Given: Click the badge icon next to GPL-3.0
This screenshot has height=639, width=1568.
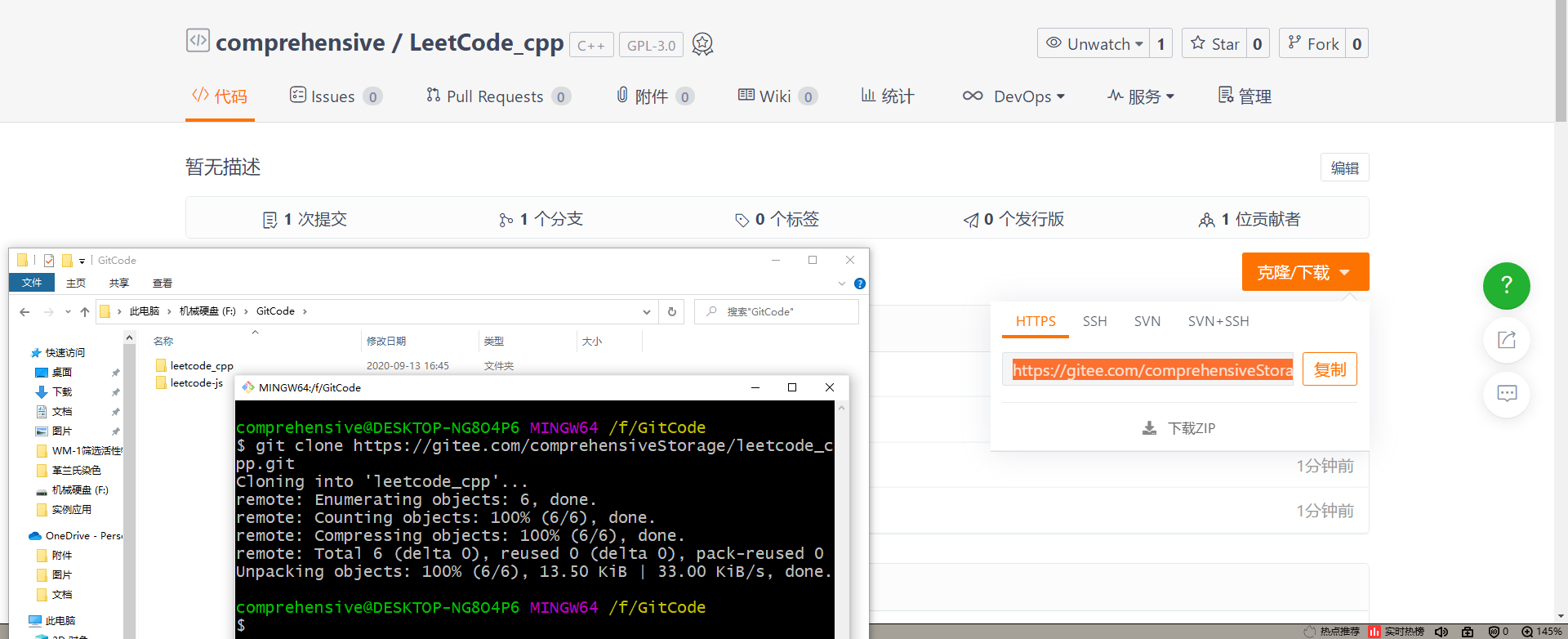Looking at the screenshot, I should point(702,44).
